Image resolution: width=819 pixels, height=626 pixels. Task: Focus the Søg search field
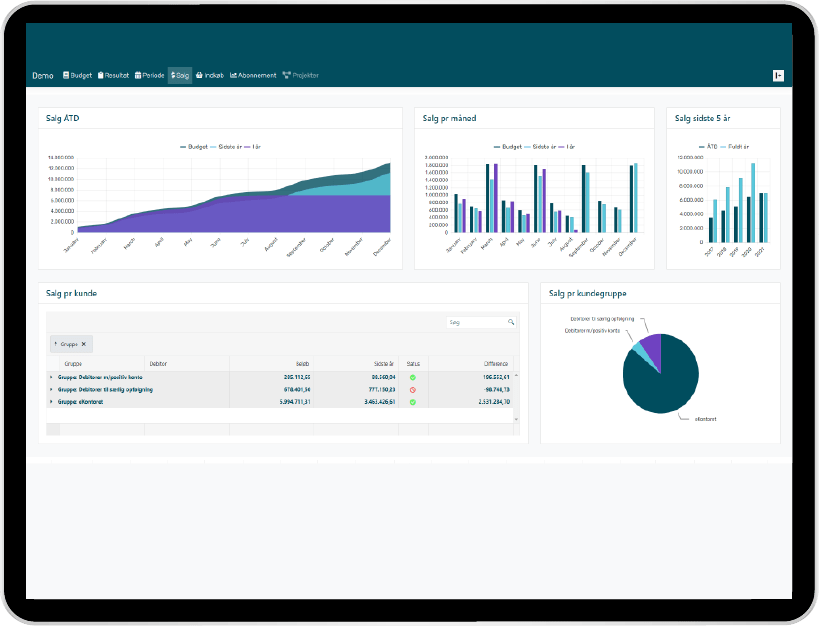pyautogui.click(x=482, y=322)
